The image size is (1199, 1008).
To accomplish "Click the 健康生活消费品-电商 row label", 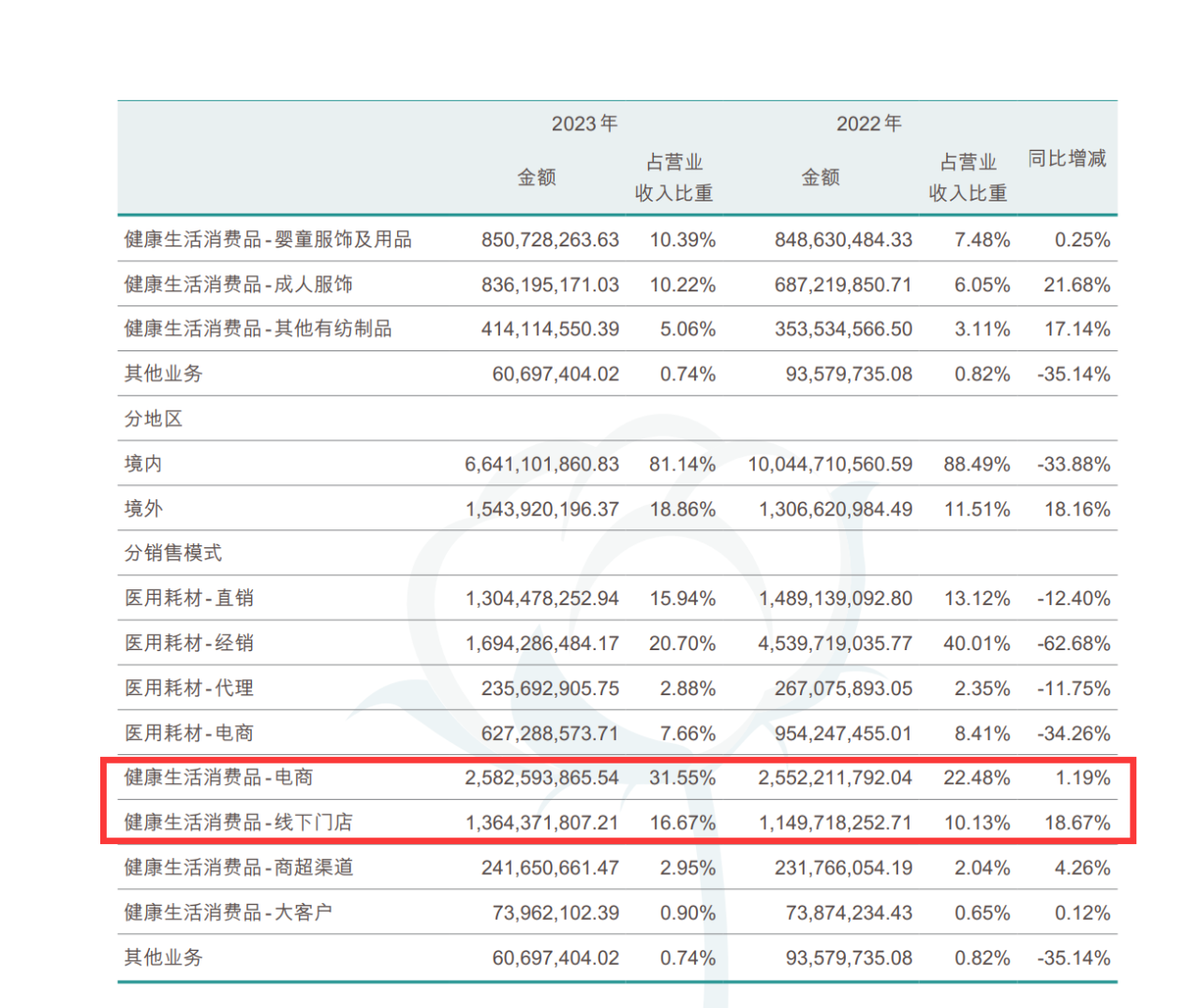I will click(x=218, y=778).
